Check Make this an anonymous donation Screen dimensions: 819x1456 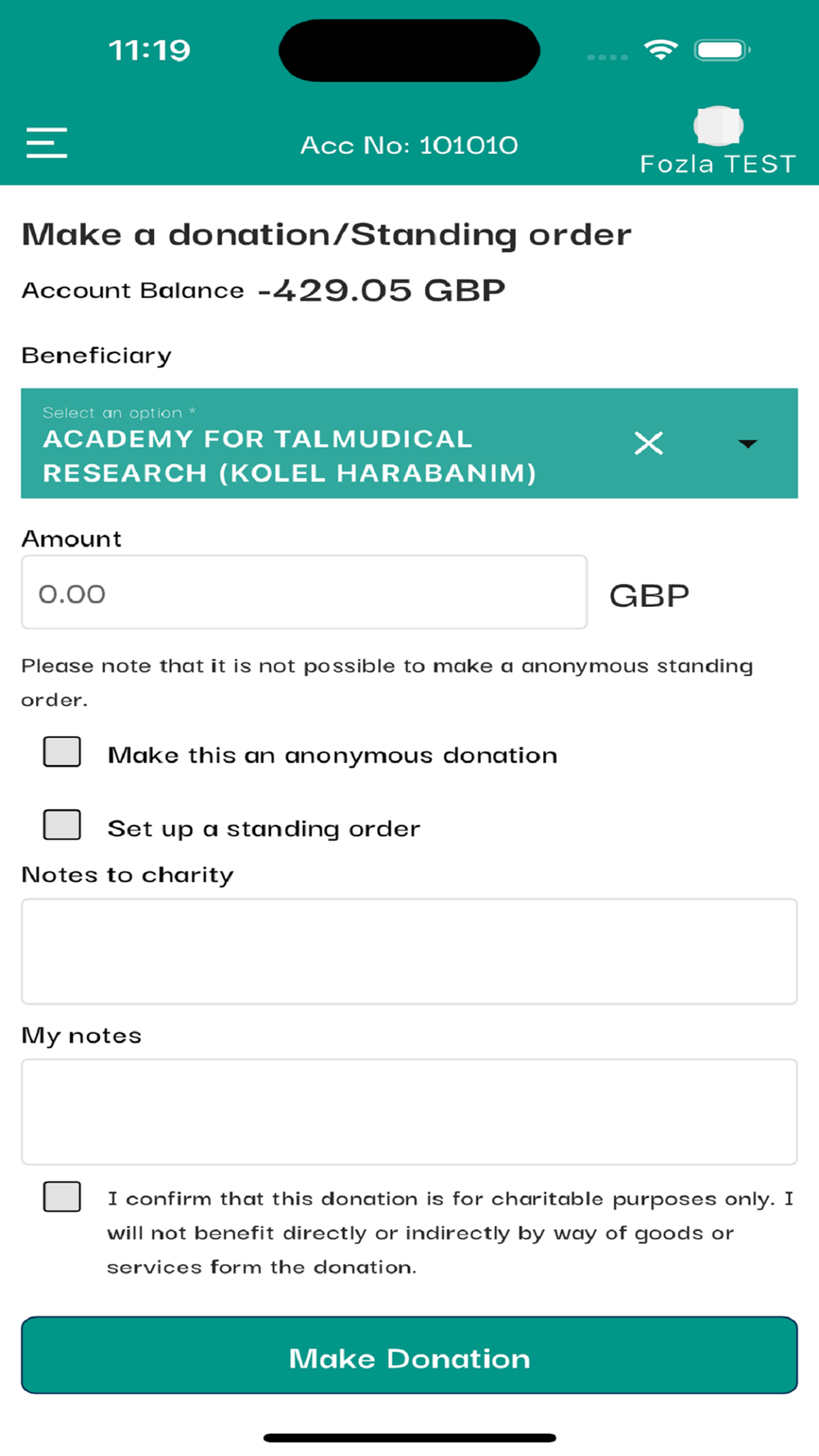click(x=62, y=752)
